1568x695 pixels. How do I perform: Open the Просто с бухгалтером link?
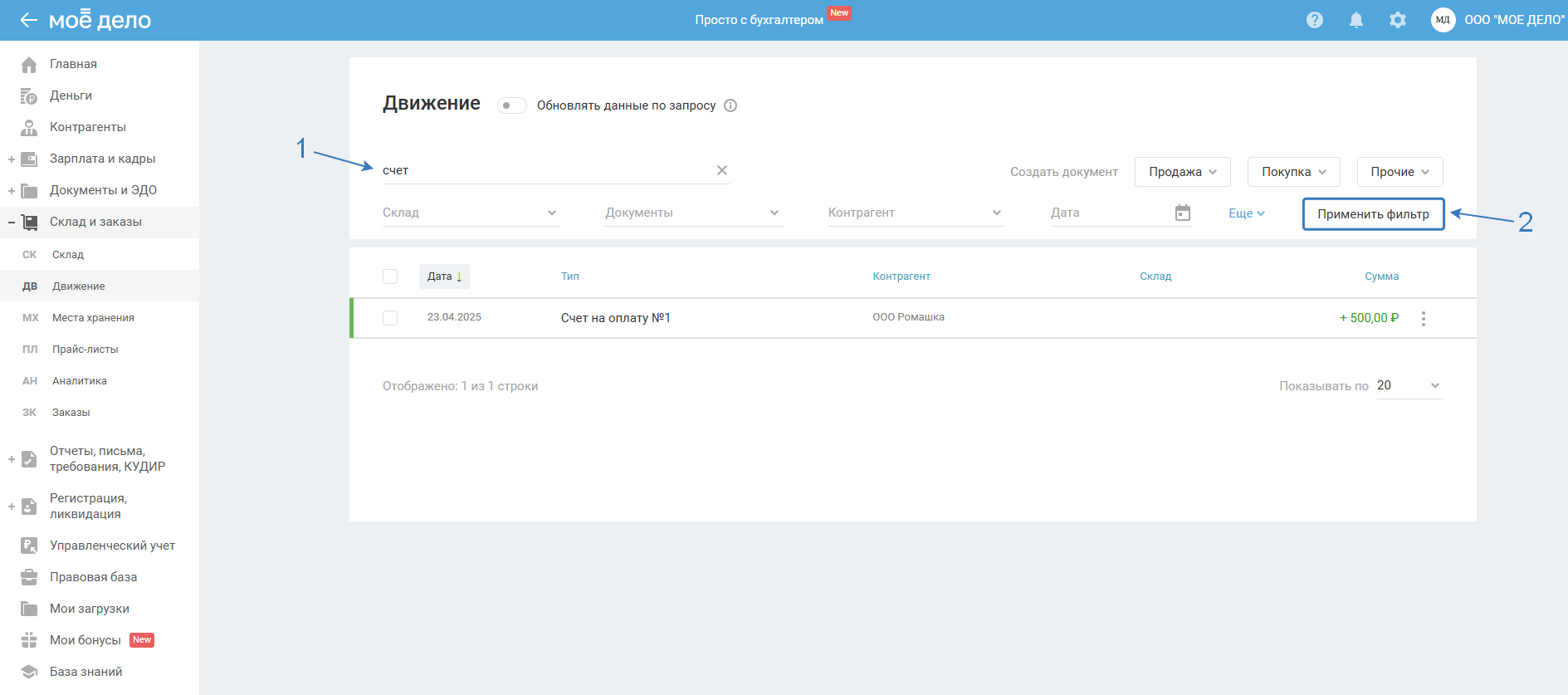coord(760,20)
